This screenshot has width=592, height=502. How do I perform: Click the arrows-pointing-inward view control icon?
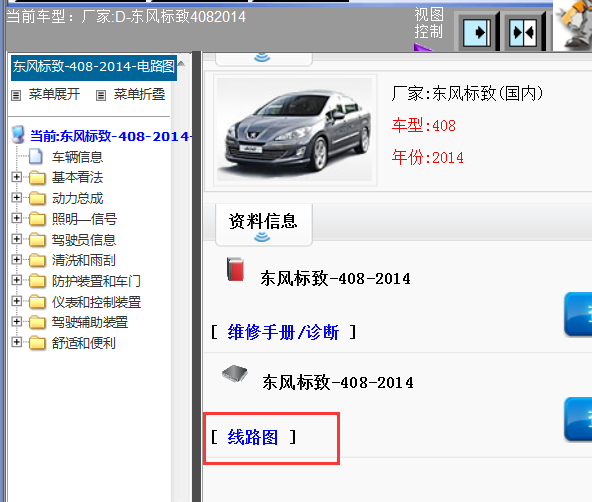click(523, 32)
